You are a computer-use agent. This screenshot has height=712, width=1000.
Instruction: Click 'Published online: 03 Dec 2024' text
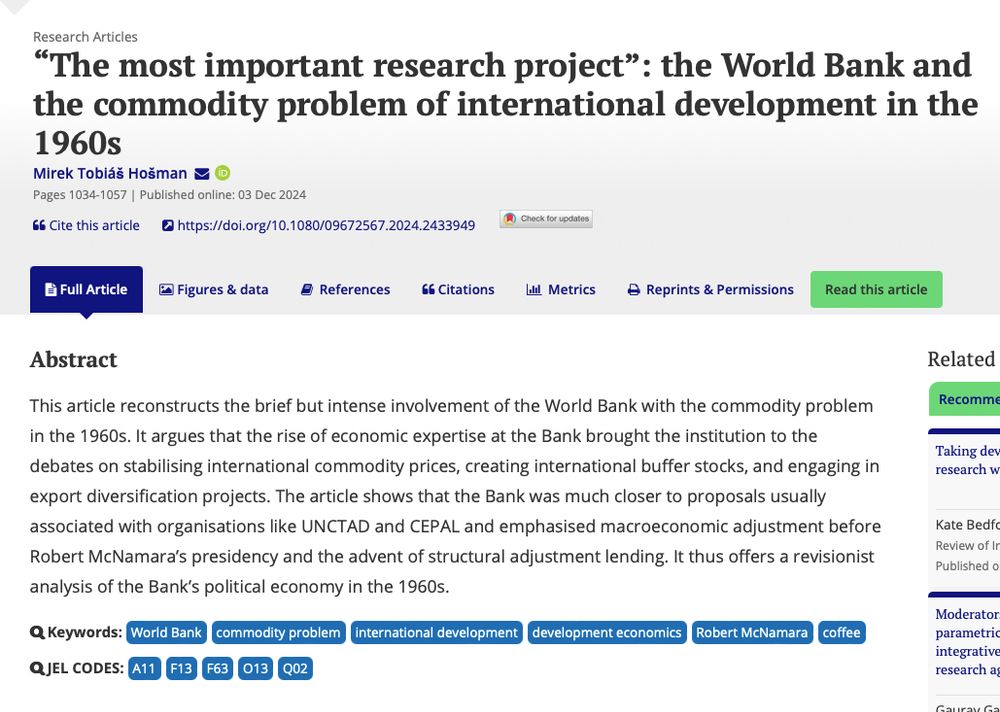click(x=223, y=195)
